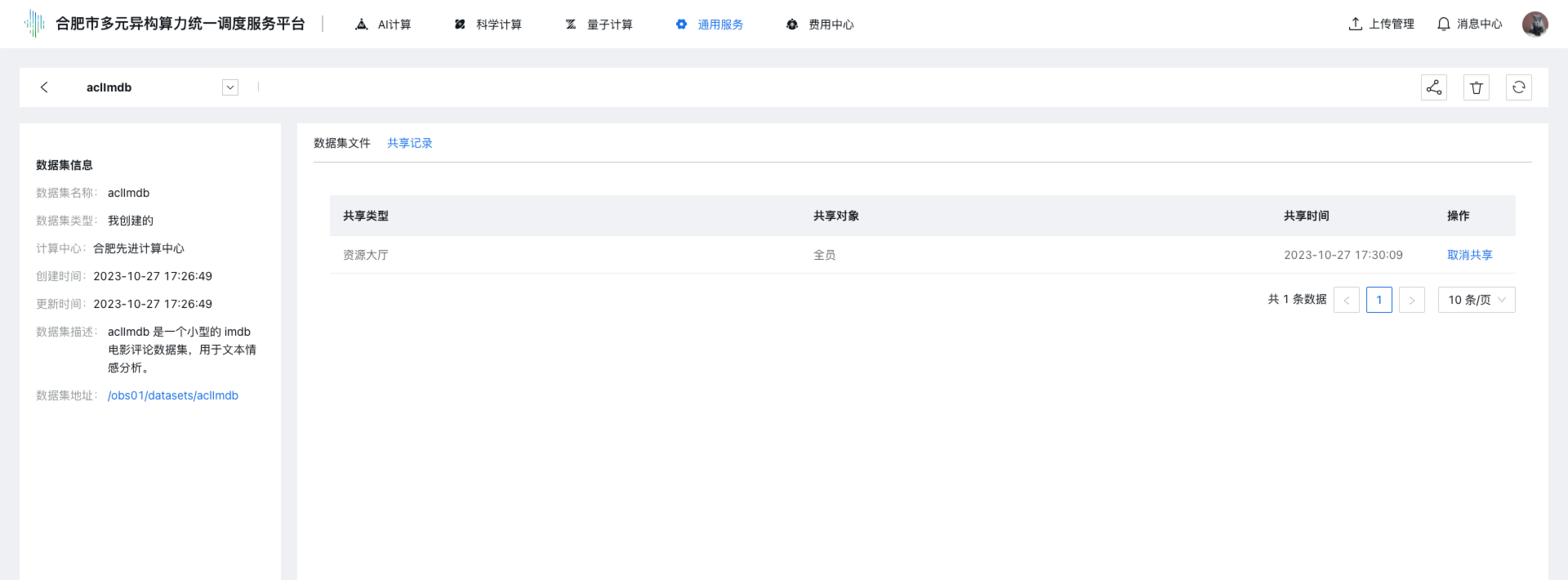Select the 共享记录 tab
Viewport: 1568px width, 580px height.
click(409, 143)
